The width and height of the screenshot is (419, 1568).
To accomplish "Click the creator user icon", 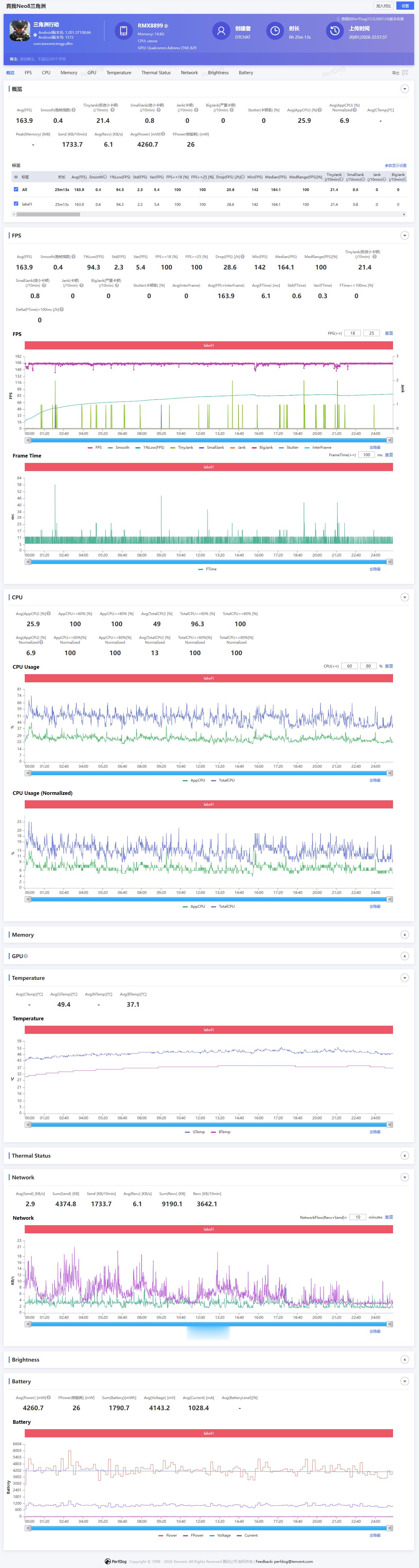I will coord(221,30).
